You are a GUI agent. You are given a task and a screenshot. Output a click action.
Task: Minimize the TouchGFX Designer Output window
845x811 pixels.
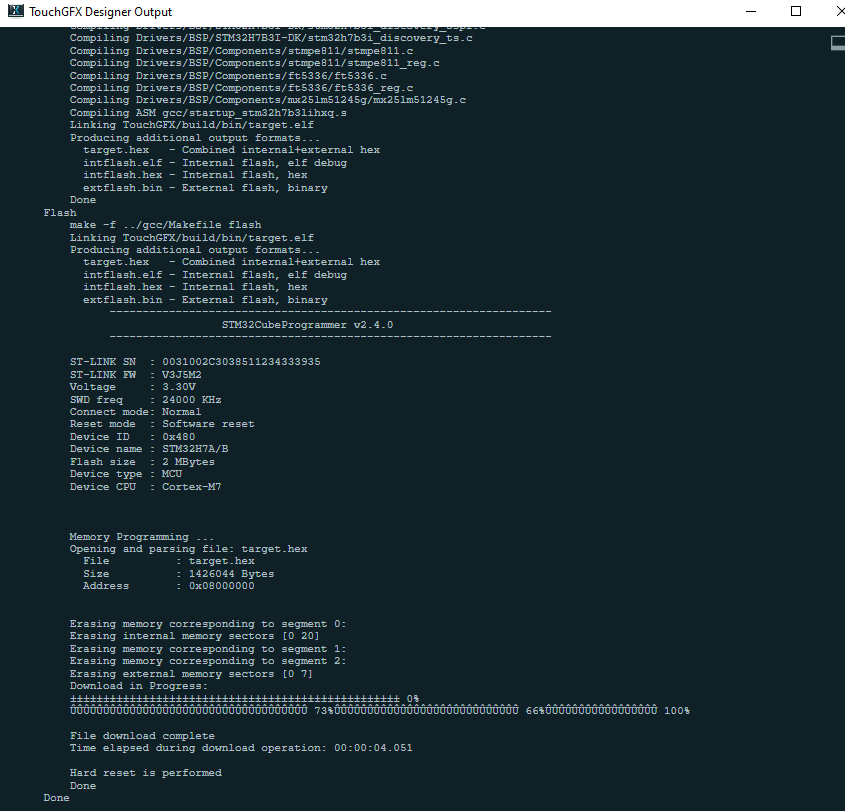(x=751, y=11)
